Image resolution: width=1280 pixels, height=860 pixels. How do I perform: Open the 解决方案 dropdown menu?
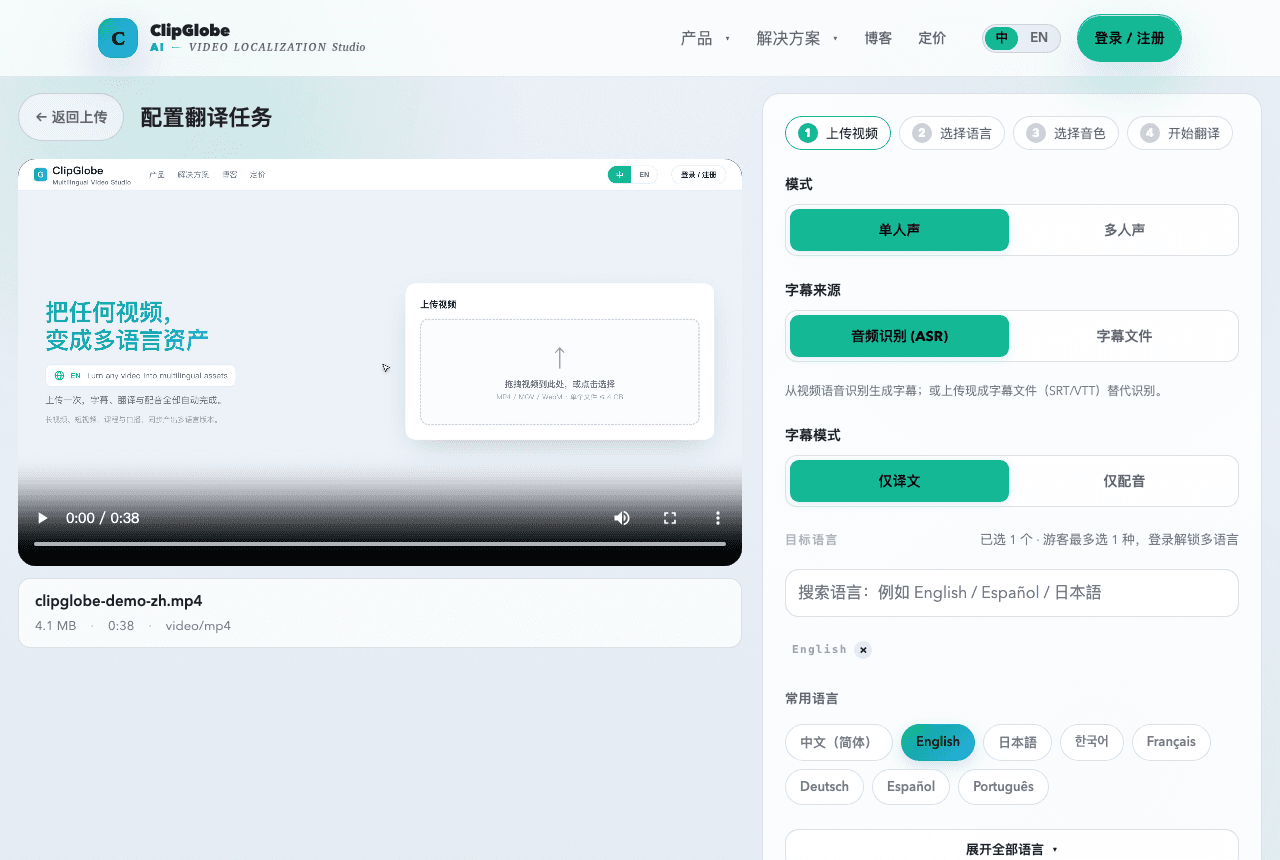click(x=797, y=38)
